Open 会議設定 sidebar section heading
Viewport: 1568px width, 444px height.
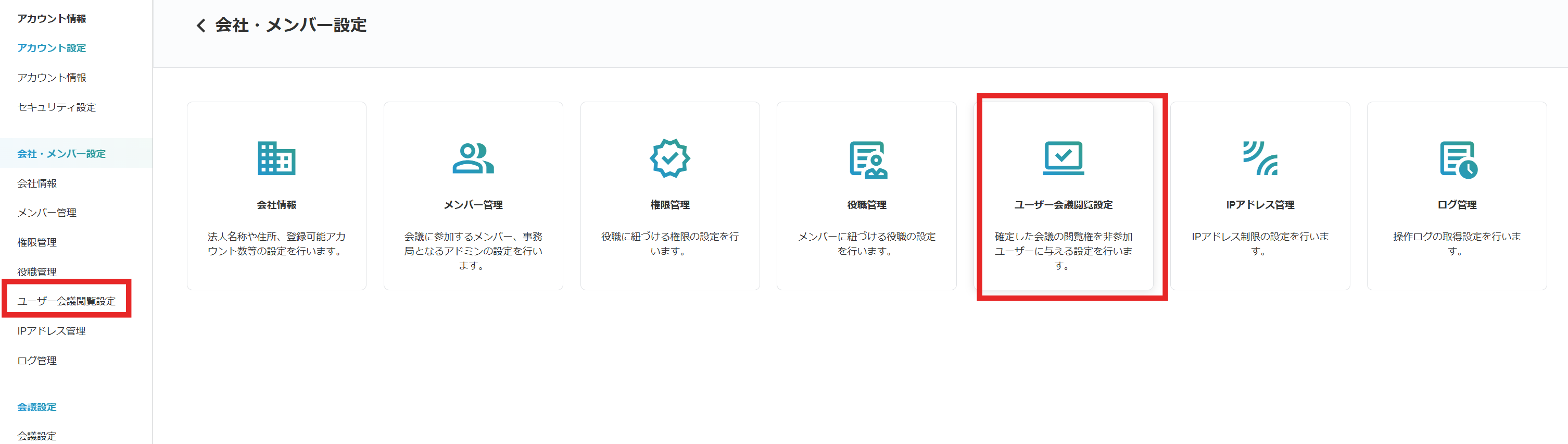point(37,407)
